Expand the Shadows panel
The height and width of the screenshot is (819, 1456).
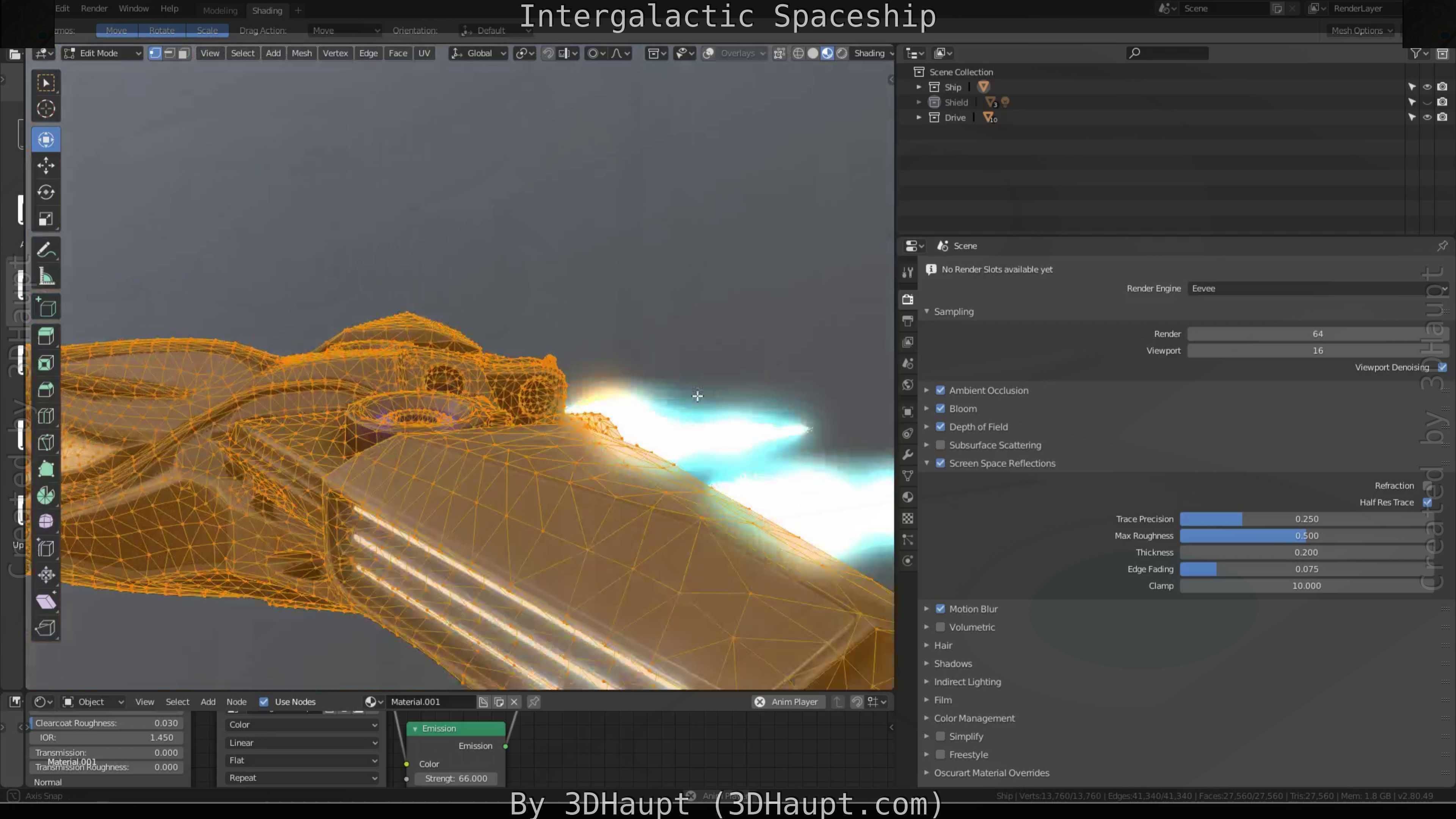coord(952,664)
